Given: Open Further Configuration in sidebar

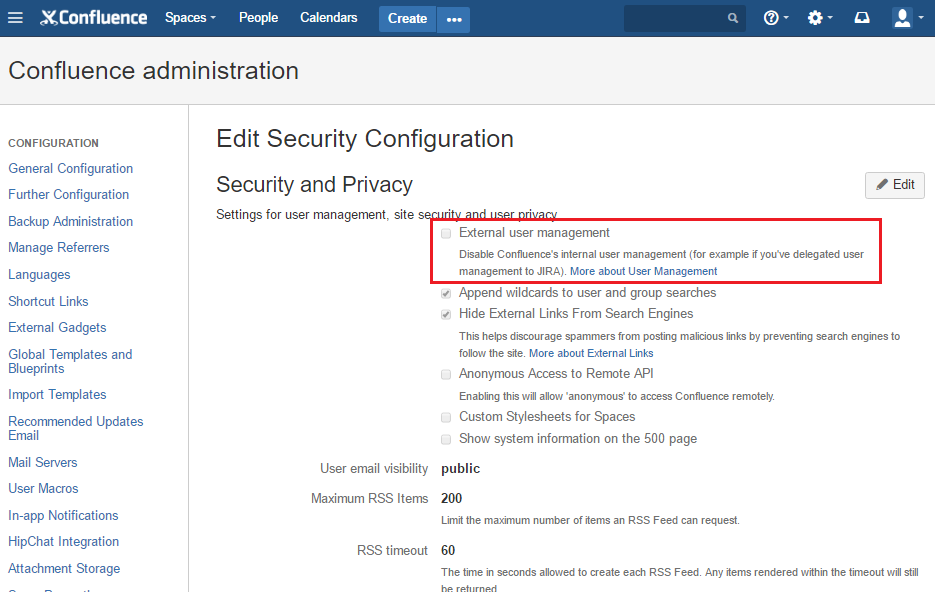Looking at the screenshot, I should coord(69,194).
